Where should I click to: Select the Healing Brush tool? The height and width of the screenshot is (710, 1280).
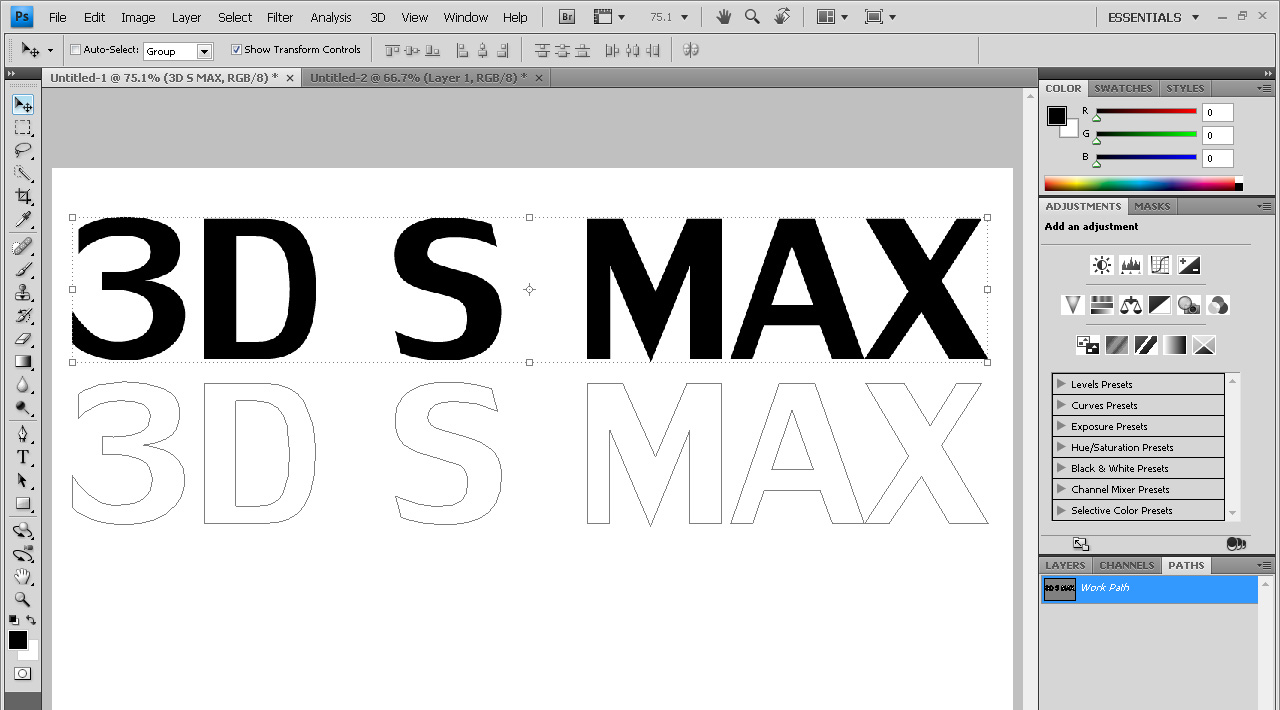coord(22,246)
